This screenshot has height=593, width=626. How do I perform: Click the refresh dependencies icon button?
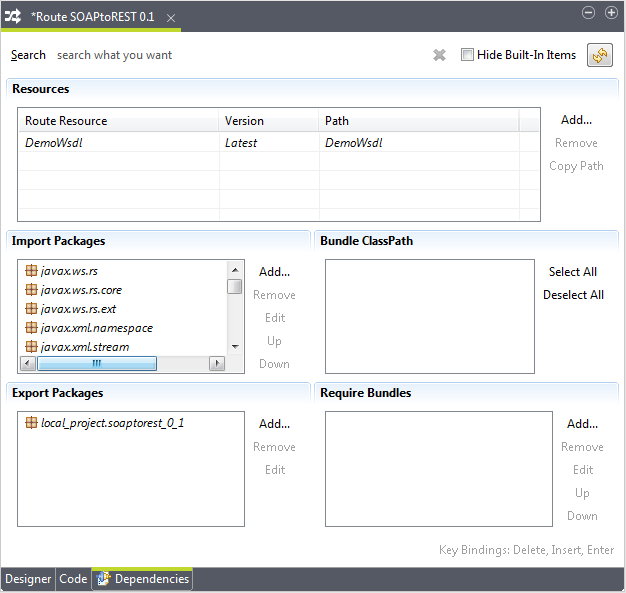click(600, 56)
